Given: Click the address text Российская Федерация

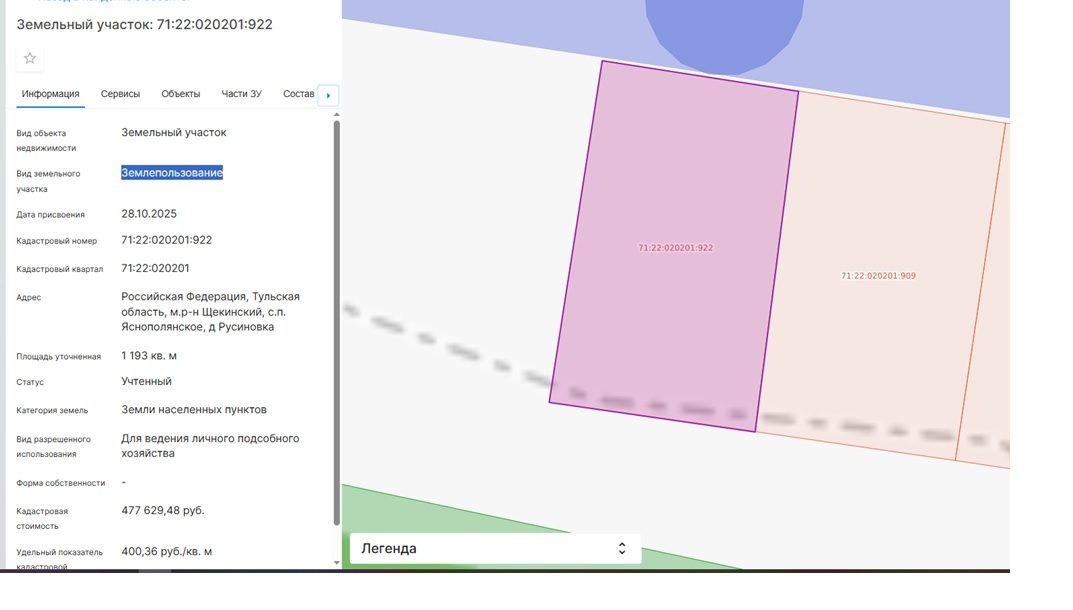Looking at the screenshot, I should point(183,296).
